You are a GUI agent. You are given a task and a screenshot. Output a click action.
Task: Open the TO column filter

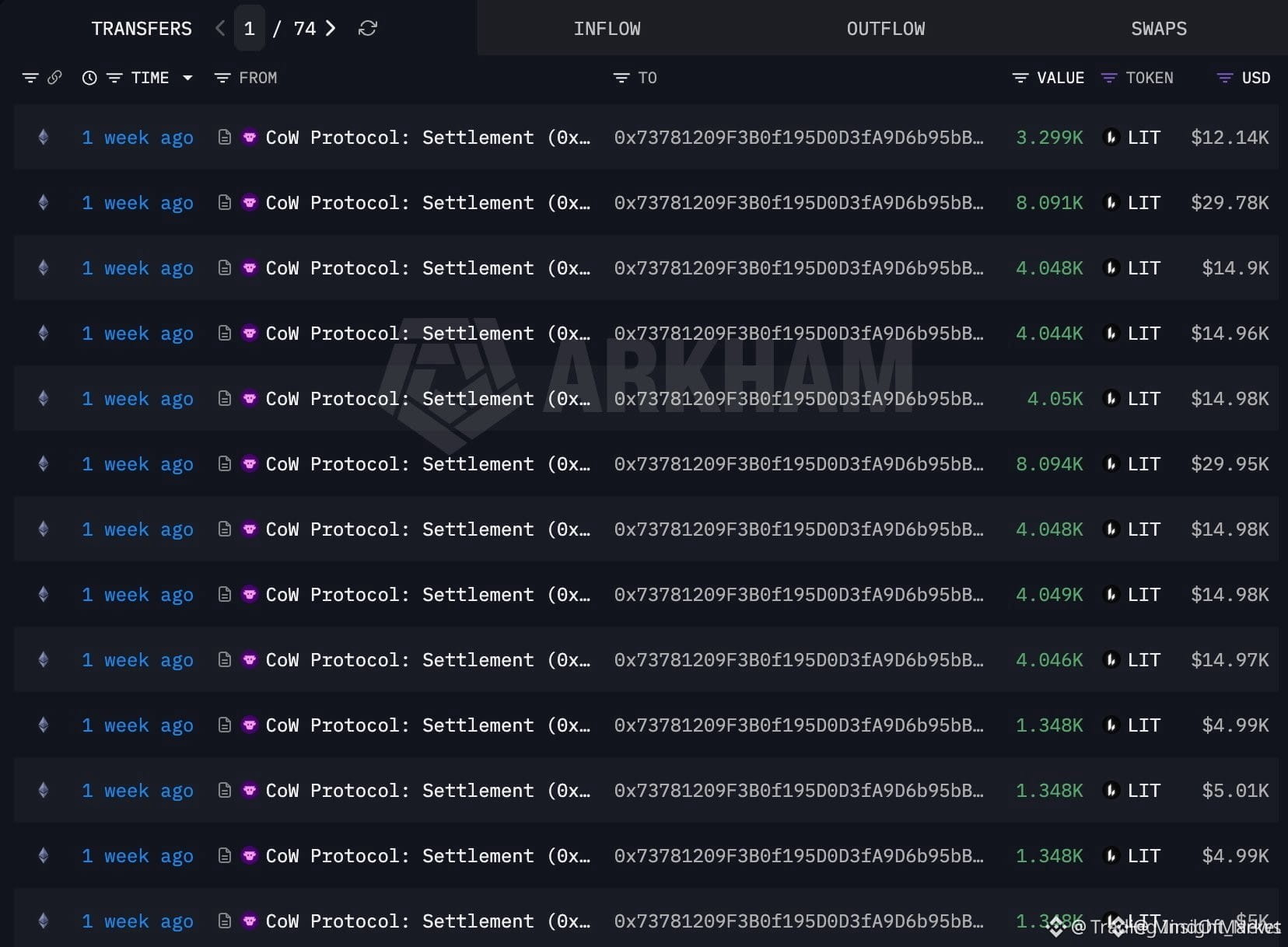tap(621, 78)
